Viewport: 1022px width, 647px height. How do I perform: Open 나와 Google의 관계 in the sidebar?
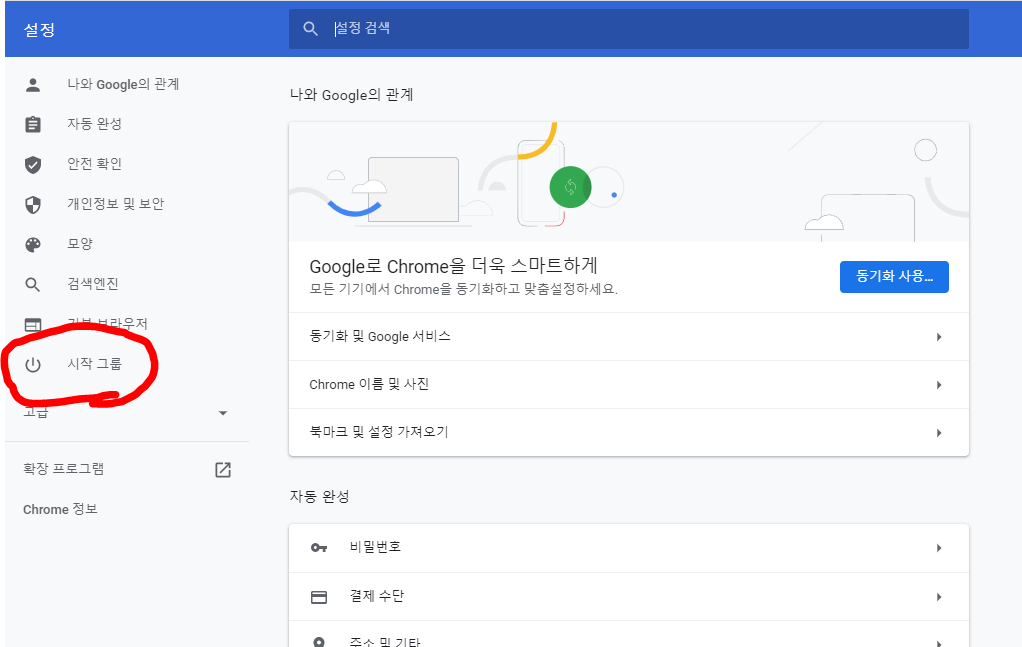123,84
